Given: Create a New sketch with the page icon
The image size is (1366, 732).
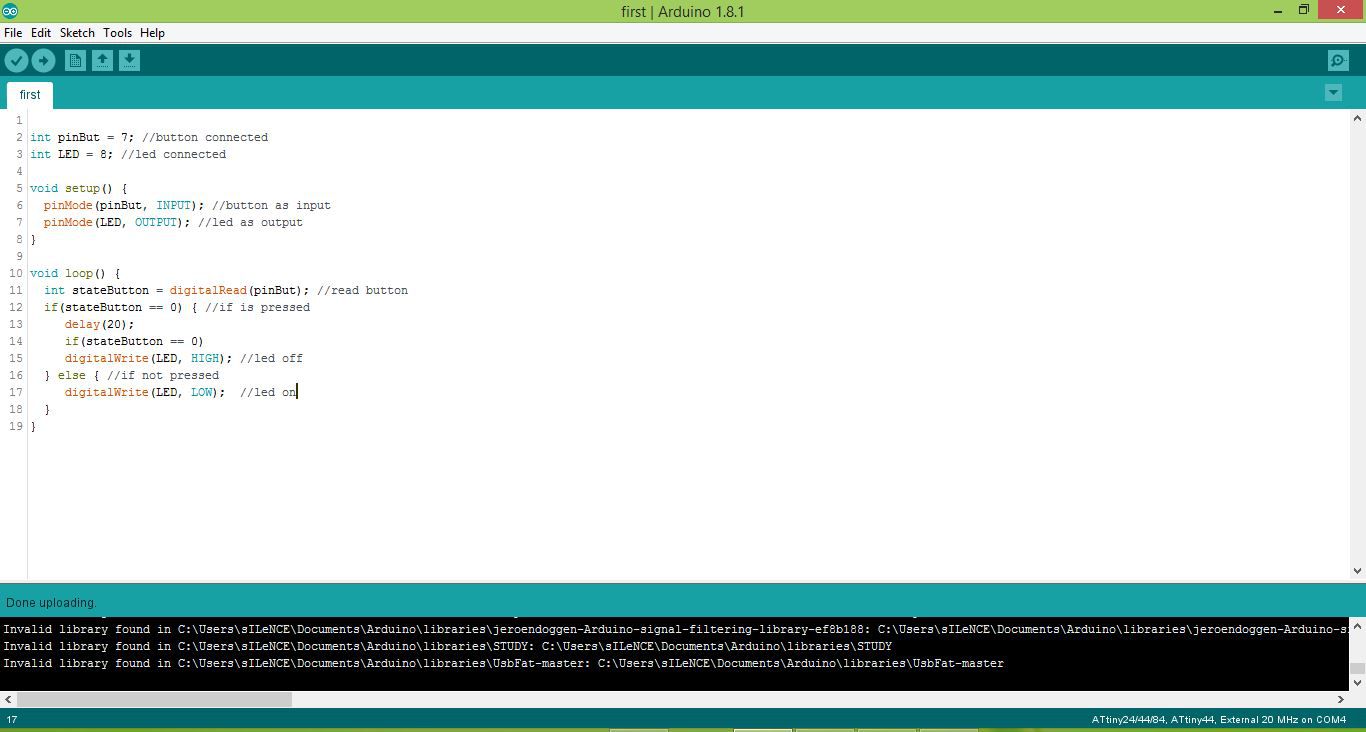Looking at the screenshot, I should click(75, 61).
